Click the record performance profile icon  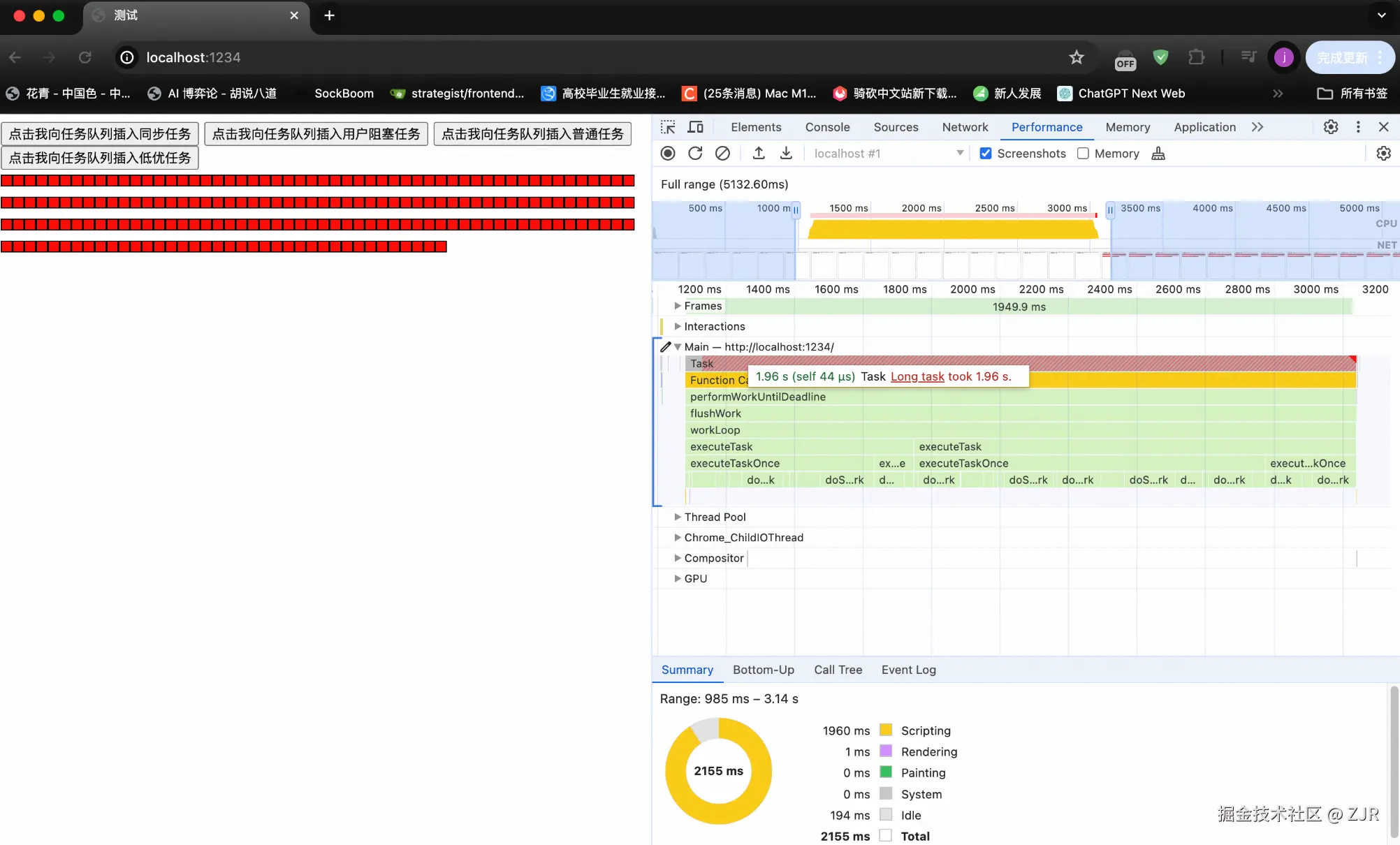tap(668, 153)
